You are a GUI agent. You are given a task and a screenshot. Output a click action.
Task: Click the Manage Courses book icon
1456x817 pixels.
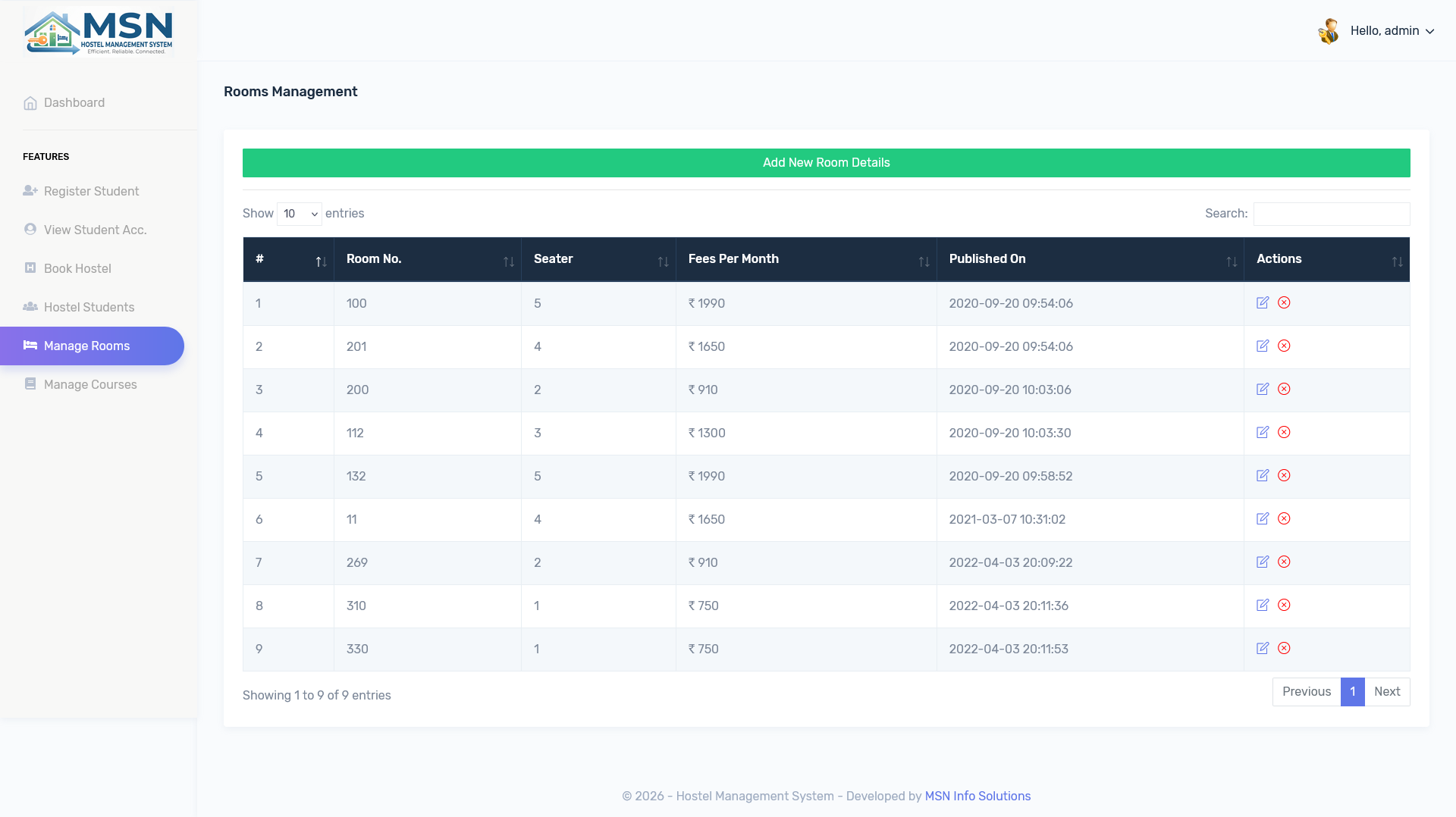(30, 383)
